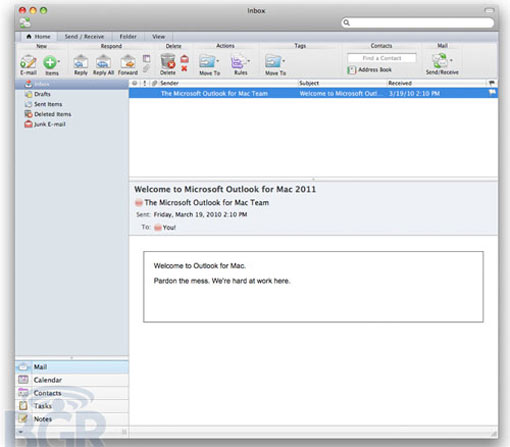The width and height of the screenshot is (510, 447).
Task: Open the View tab
Action: click(159, 37)
